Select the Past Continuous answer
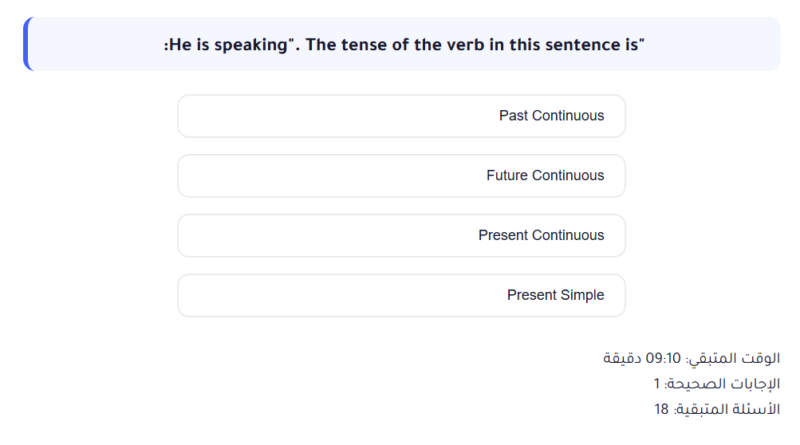The height and width of the screenshot is (445, 800). 401,116
